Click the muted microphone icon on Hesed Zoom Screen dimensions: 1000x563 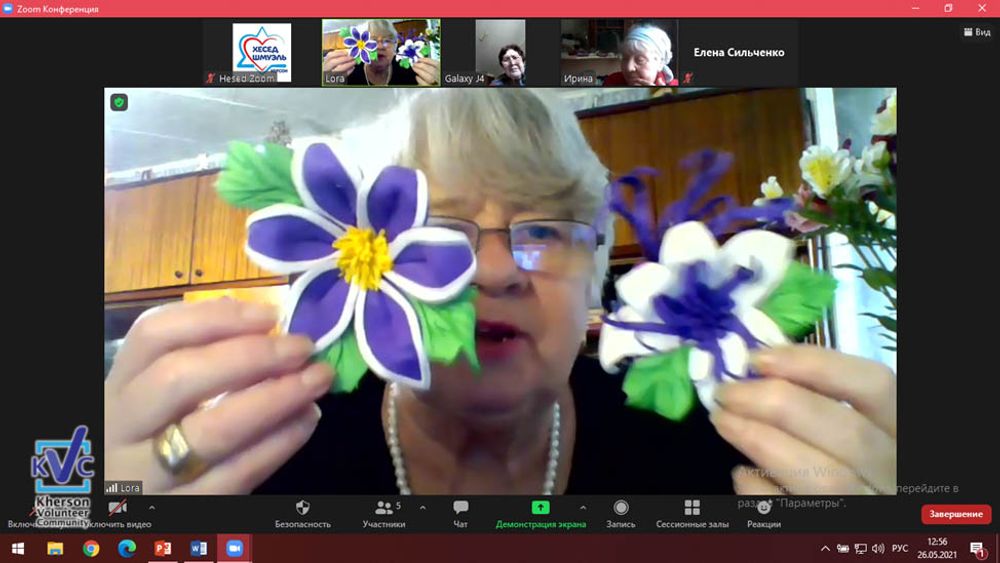click(x=210, y=78)
